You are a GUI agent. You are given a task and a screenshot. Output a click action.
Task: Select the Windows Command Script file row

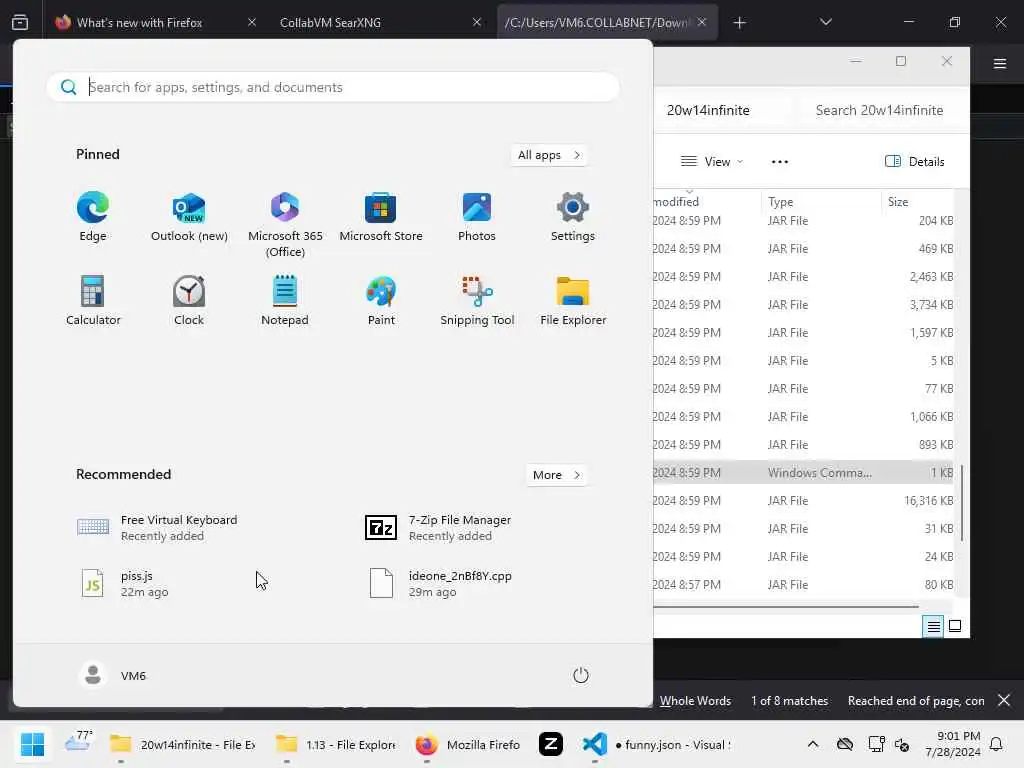pyautogui.click(x=805, y=473)
